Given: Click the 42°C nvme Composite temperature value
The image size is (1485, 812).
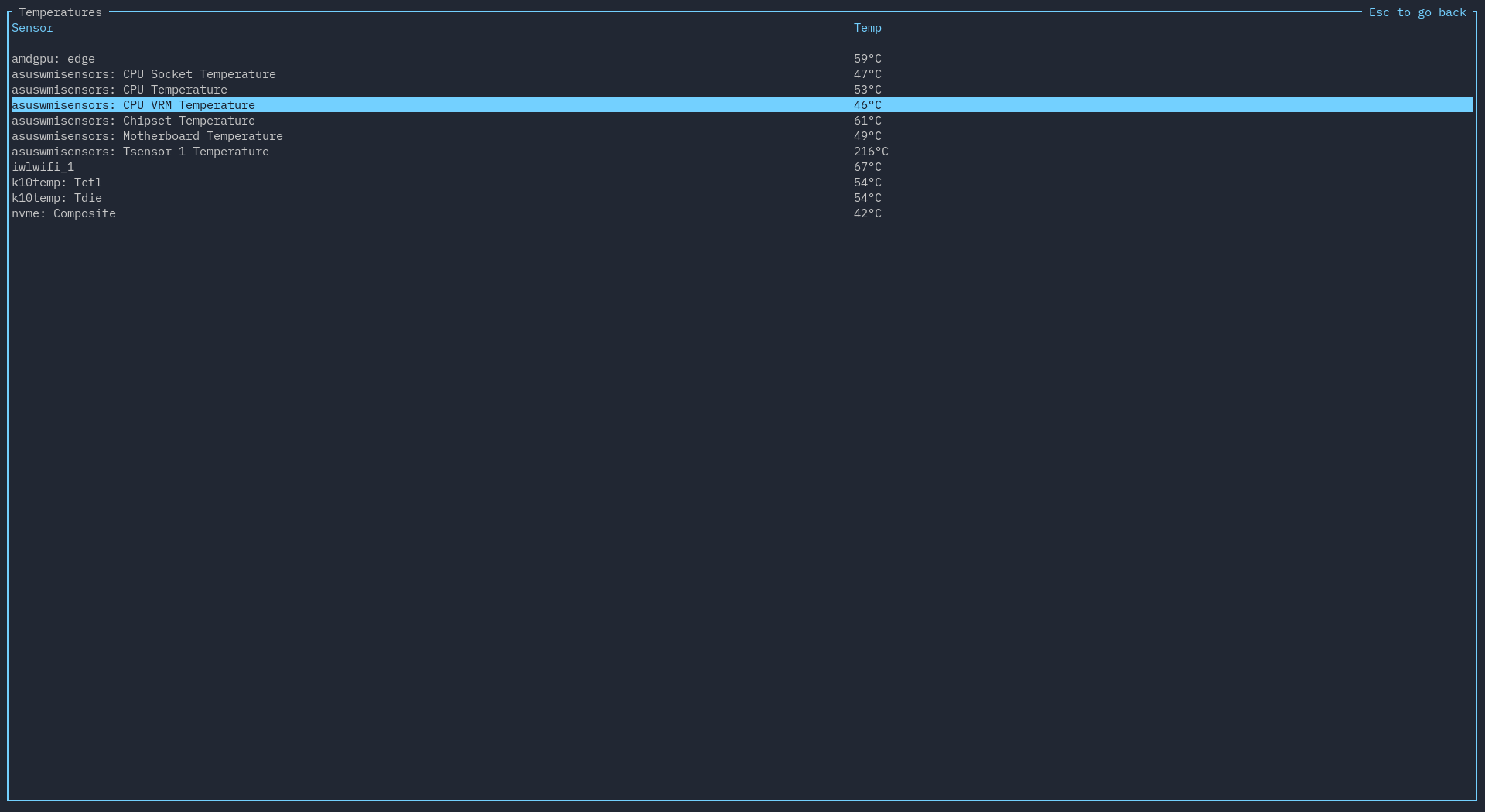Looking at the screenshot, I should click(x=867, y=213).
